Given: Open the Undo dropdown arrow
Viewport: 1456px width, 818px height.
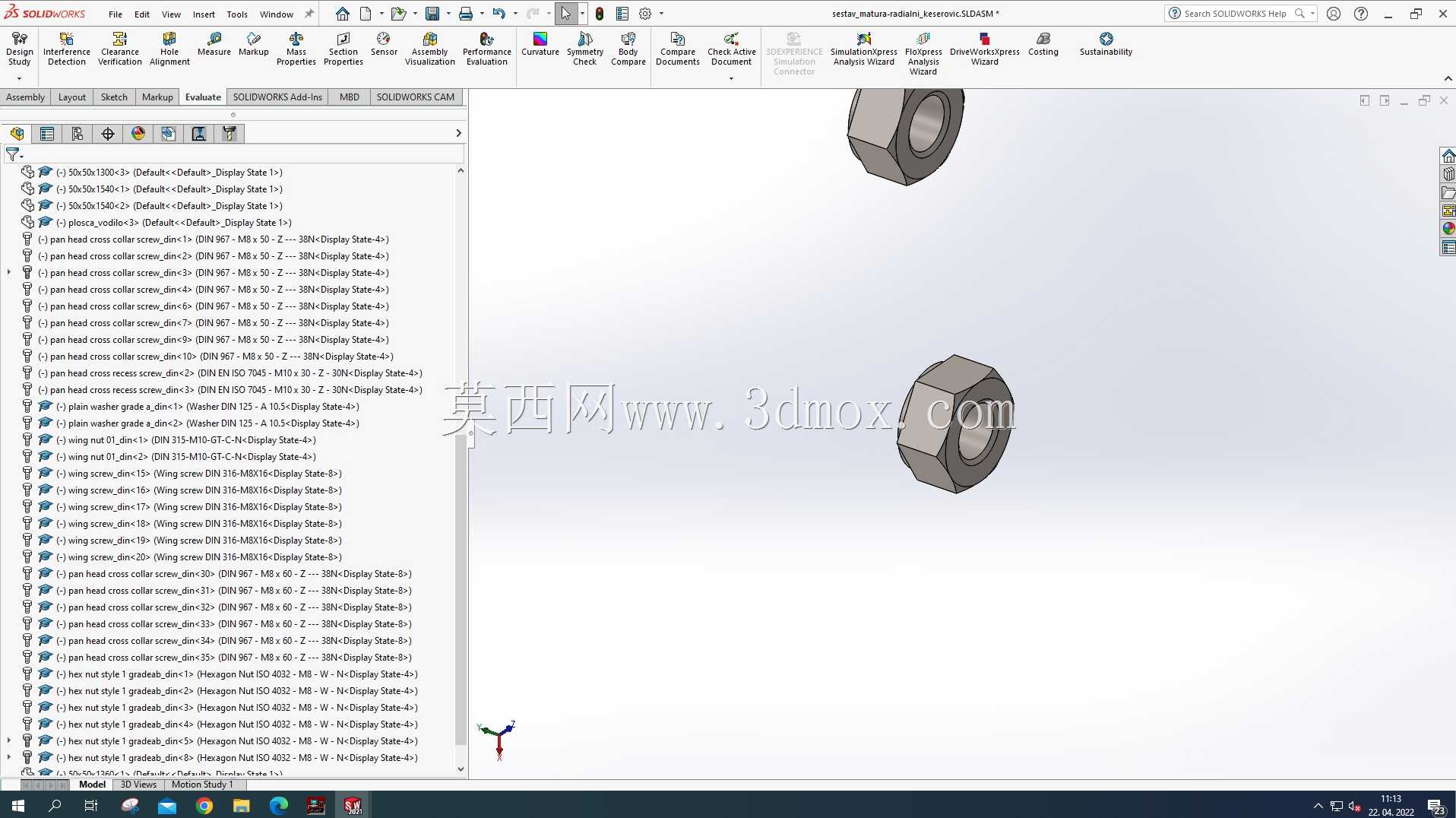Looking at the screenshot, I should (515, 14).
